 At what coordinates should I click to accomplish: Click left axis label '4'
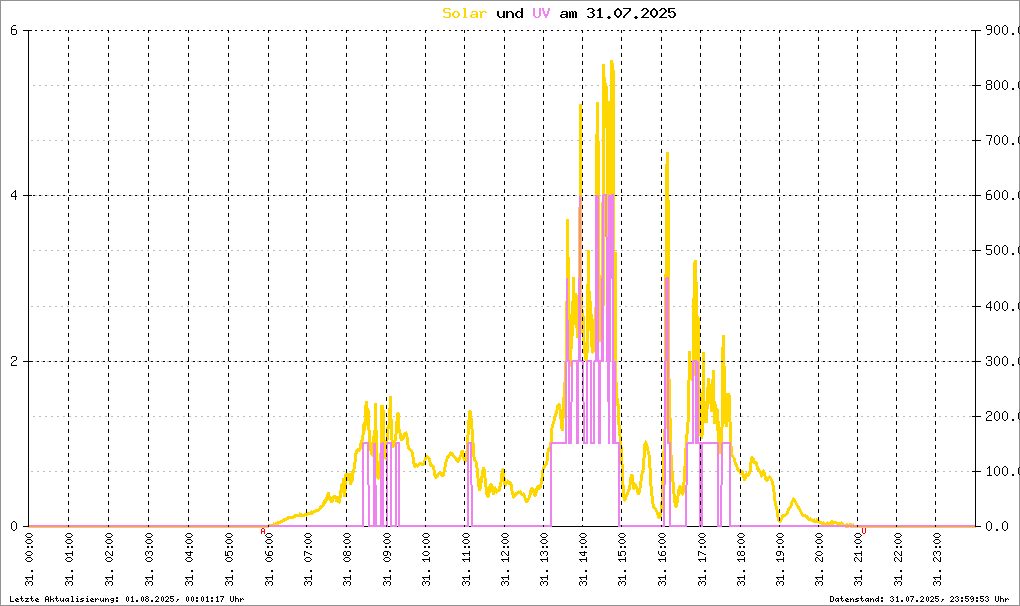pyautogui.click(x=14, y=196)
